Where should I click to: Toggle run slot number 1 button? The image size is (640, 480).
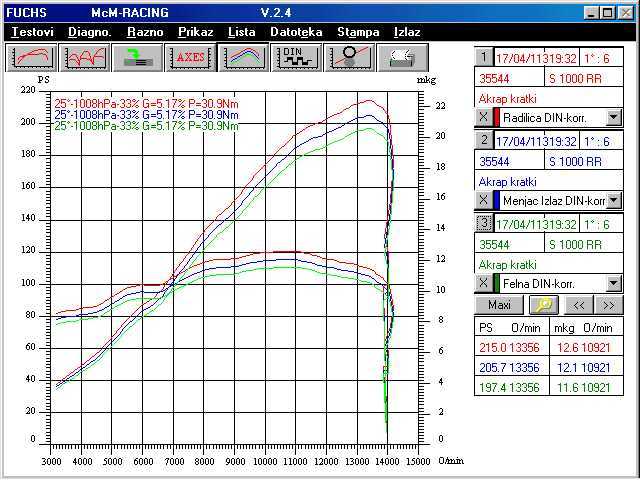tap(483, 57)
